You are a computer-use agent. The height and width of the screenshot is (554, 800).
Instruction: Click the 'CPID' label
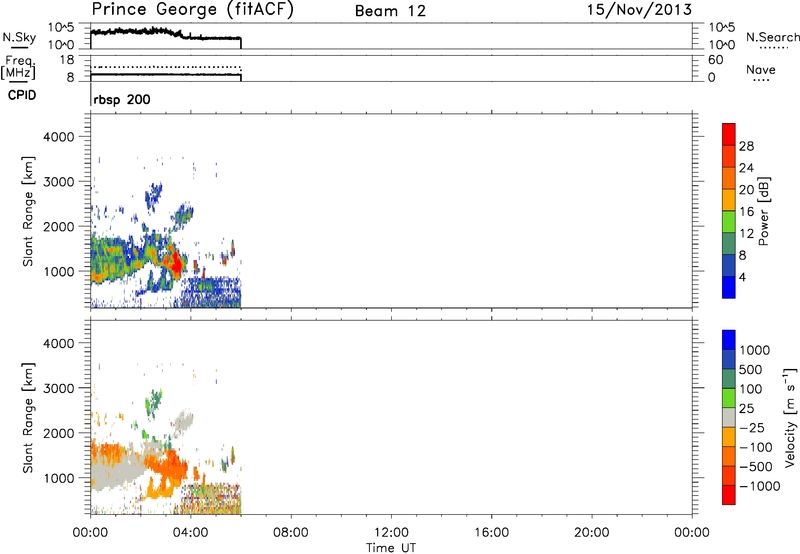point(22,95)
